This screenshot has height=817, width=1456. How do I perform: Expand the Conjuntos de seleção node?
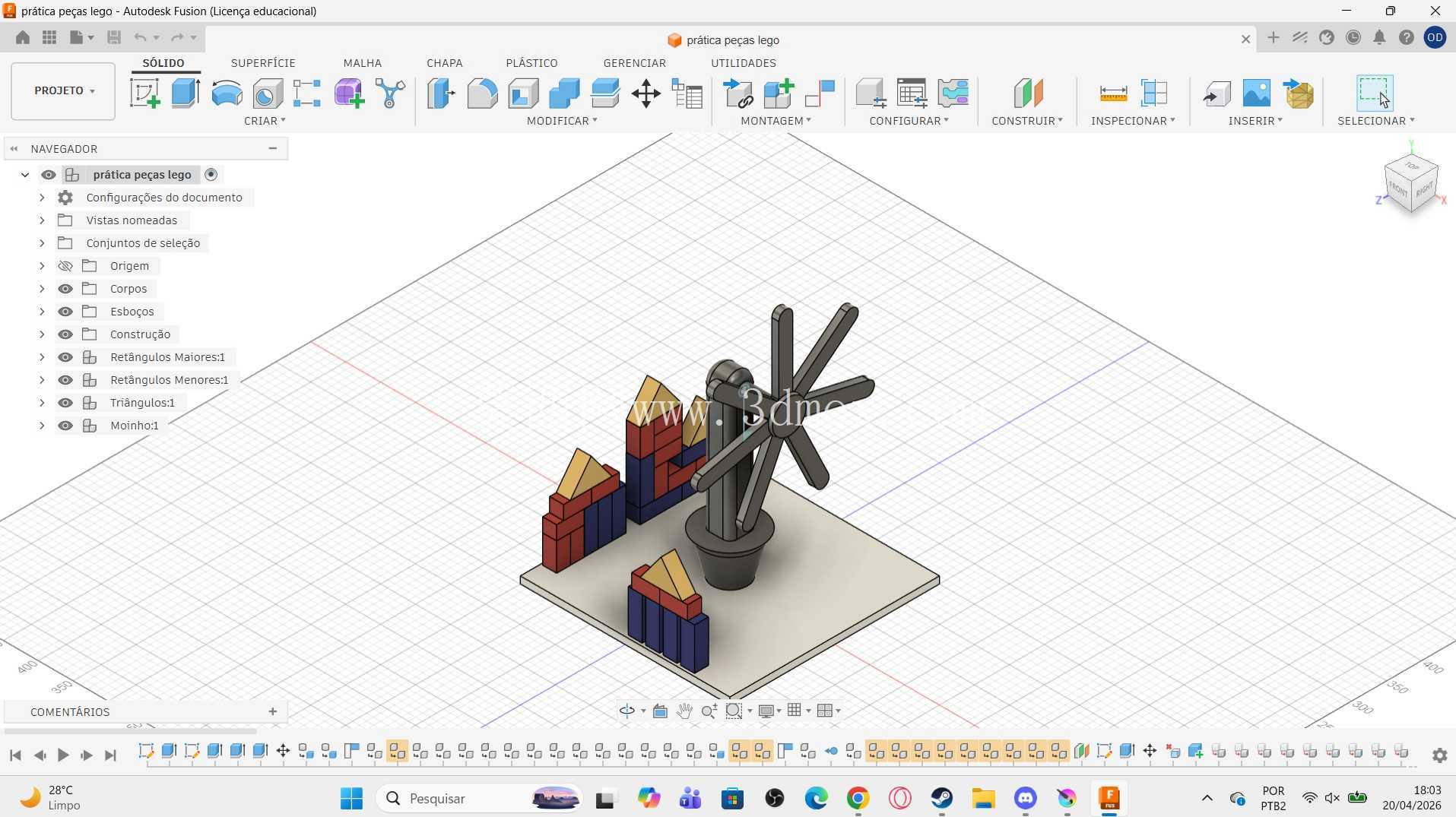click(42, 243)
